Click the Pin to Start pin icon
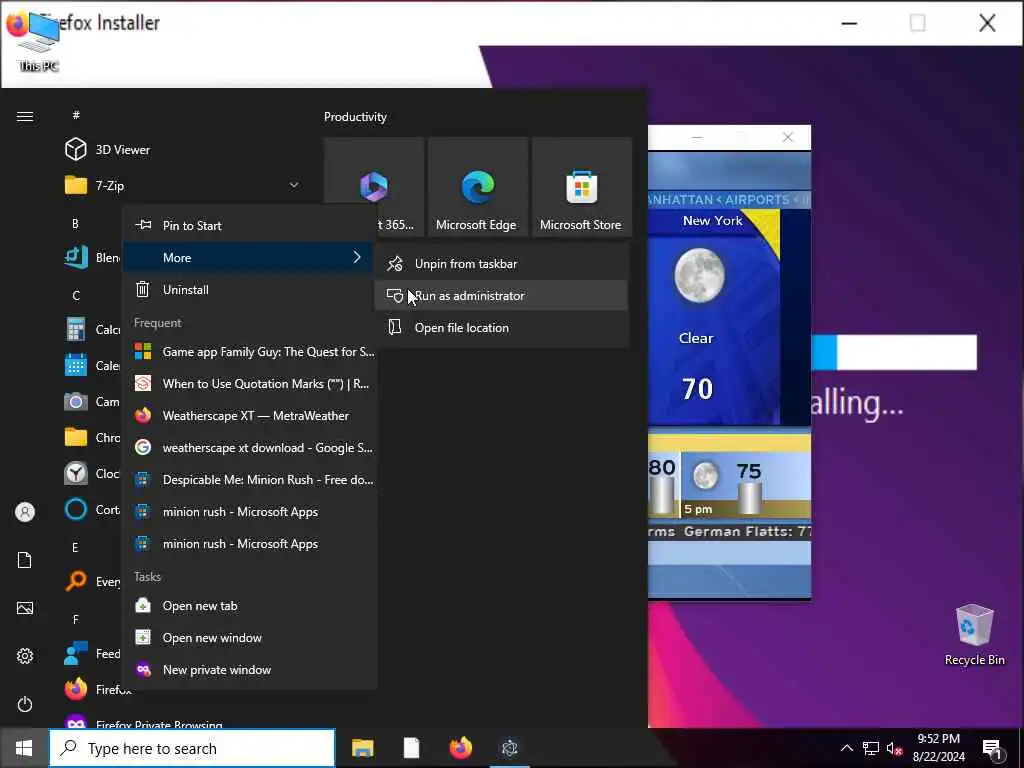The width and height of the screenshot is (1024, 768). pyautogui.click(x=142, y=225)
